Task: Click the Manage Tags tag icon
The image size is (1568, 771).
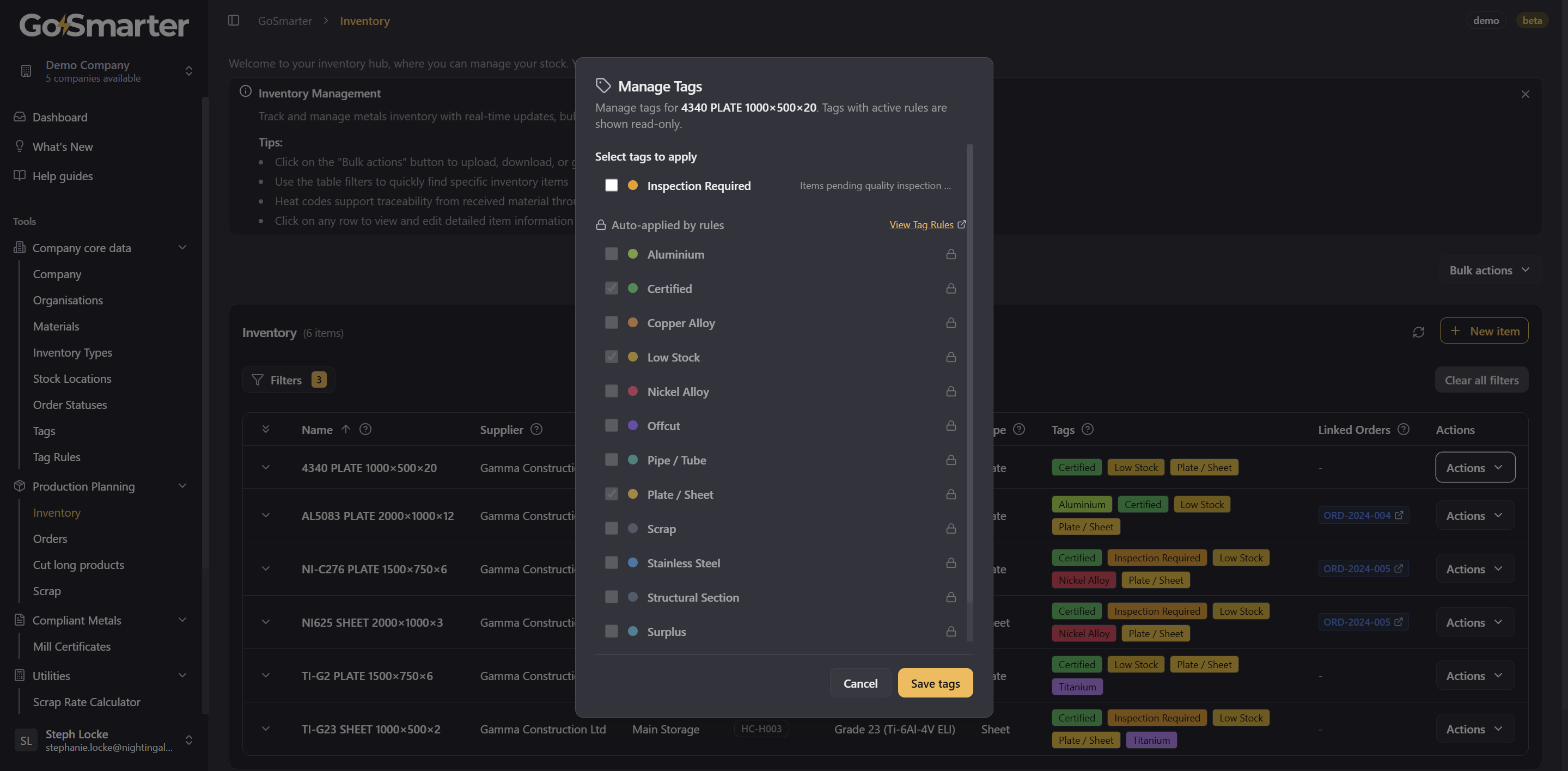Action: click(x=603, y=86)
